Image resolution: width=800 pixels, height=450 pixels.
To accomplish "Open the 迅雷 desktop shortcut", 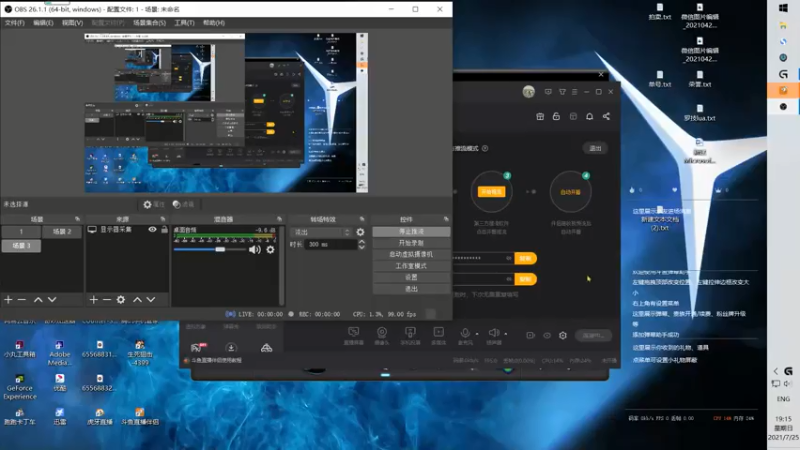I will 60,416.
